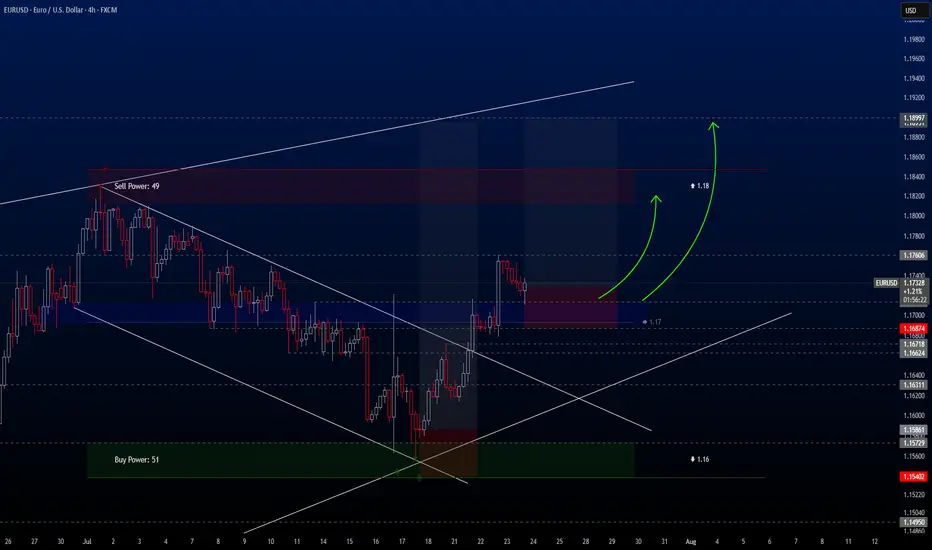Click the 16 date label on time axis
The width and height of the screenshot is (932, 550).
[376, 542]
